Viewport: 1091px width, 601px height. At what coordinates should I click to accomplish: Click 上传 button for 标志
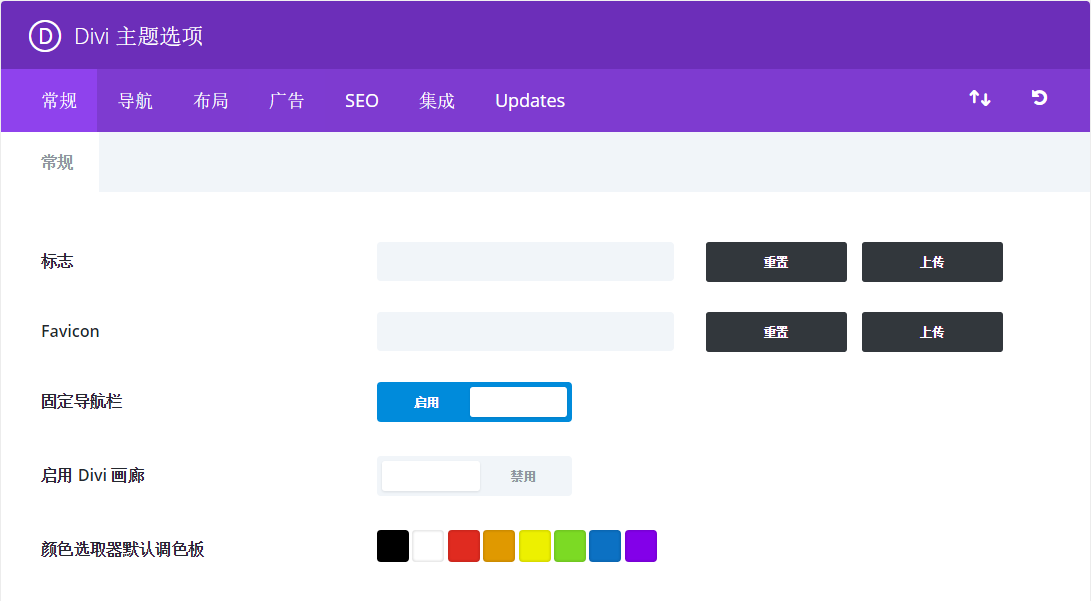tap(932, 262)
